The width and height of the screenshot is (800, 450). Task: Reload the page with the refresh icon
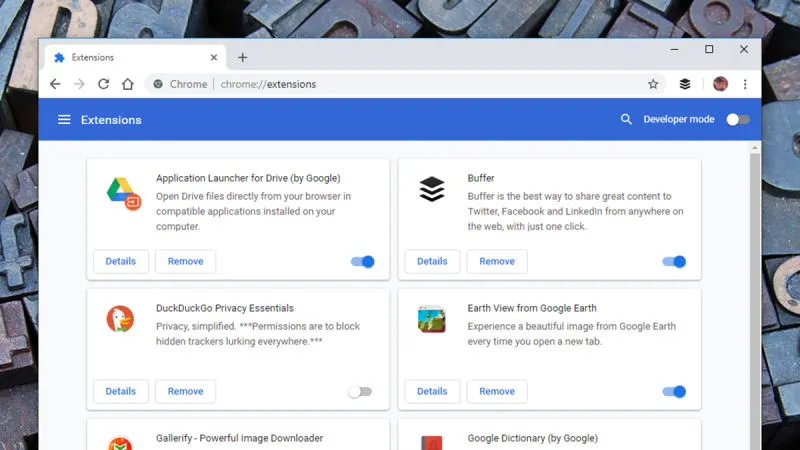(x=103, y=84)
